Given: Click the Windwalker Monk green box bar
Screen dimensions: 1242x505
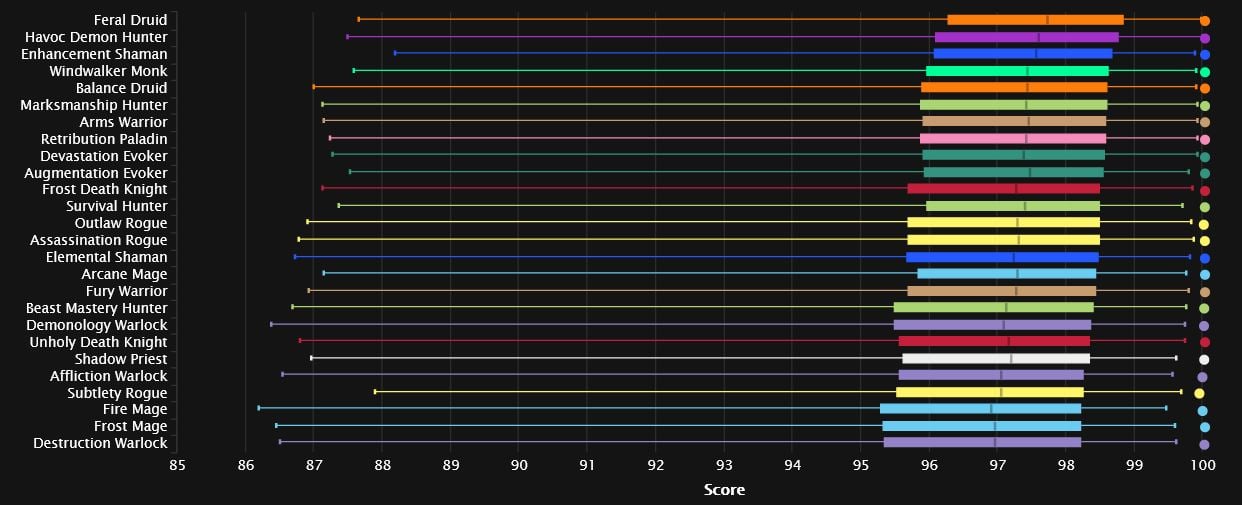Looking at the screenshot, I should pos(1017,71).
